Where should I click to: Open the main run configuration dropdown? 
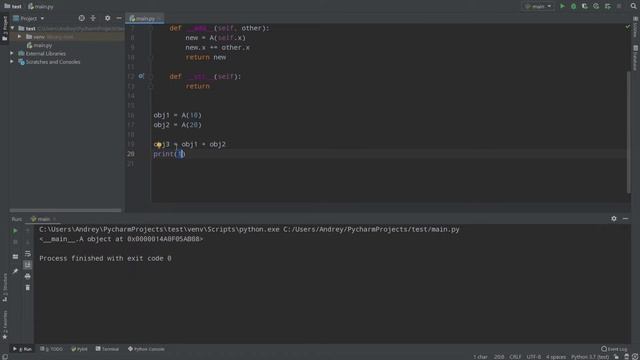[538, 6]
